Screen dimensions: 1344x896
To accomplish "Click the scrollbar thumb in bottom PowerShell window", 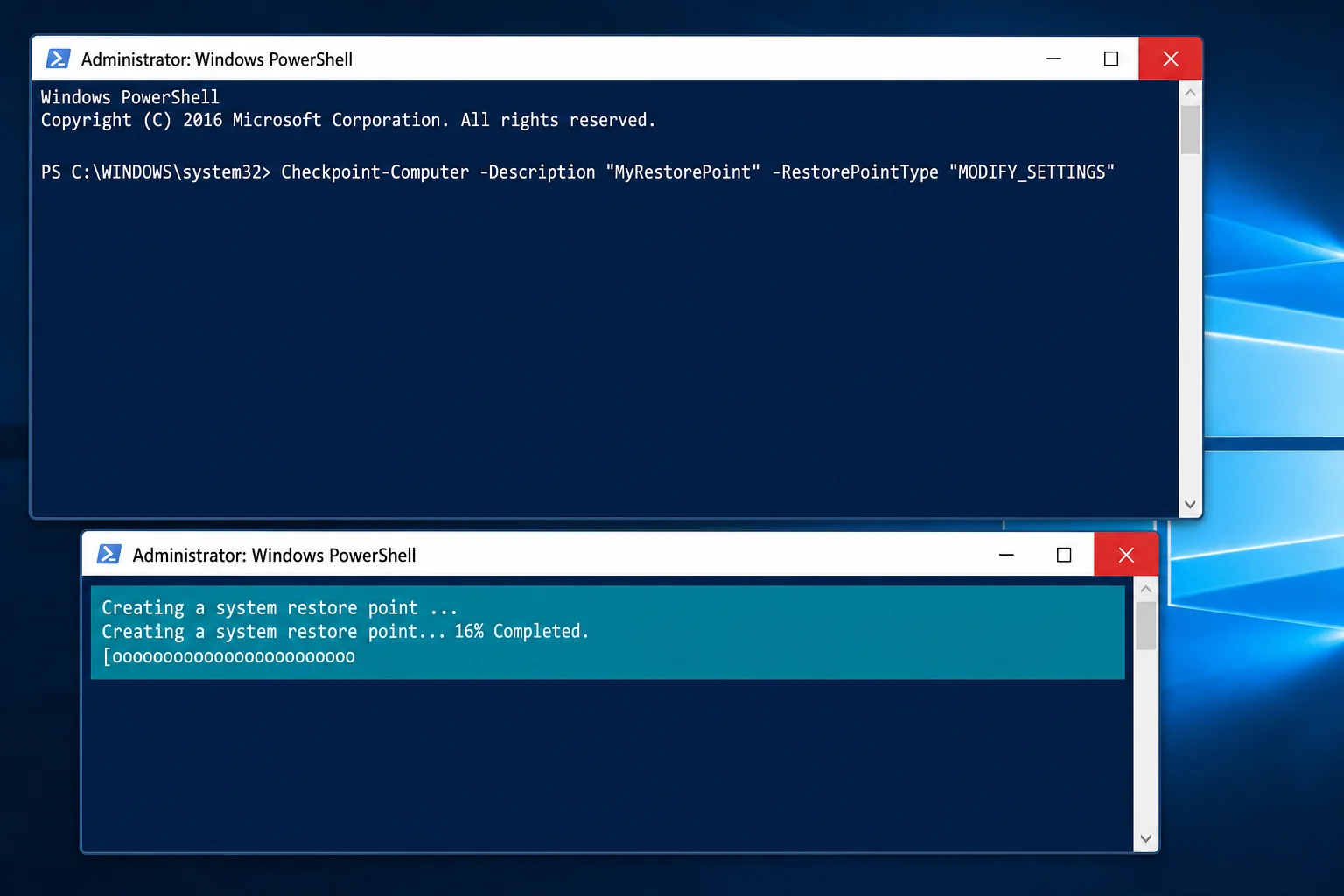I will (x=1146, y=626).
